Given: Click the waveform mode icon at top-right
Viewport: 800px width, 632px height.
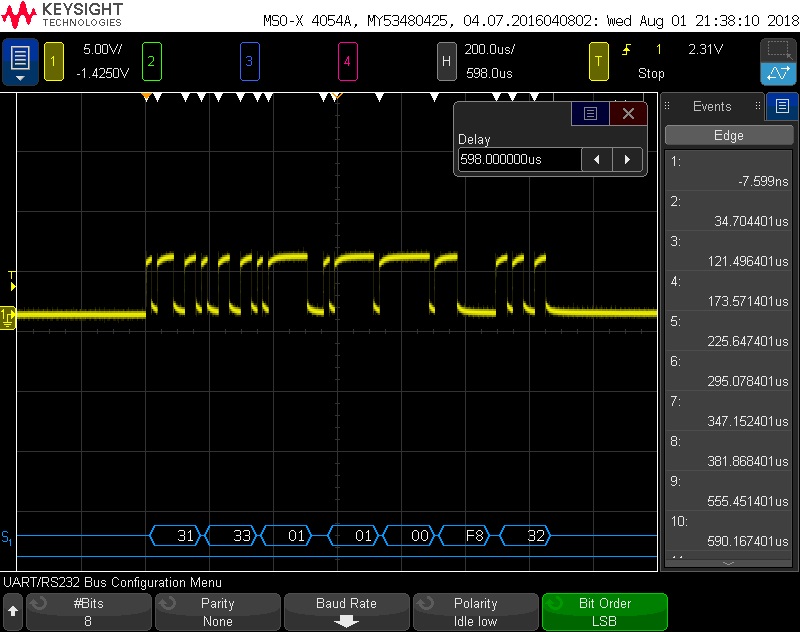Looking at the screenshot, I should [x=778, y=74].
